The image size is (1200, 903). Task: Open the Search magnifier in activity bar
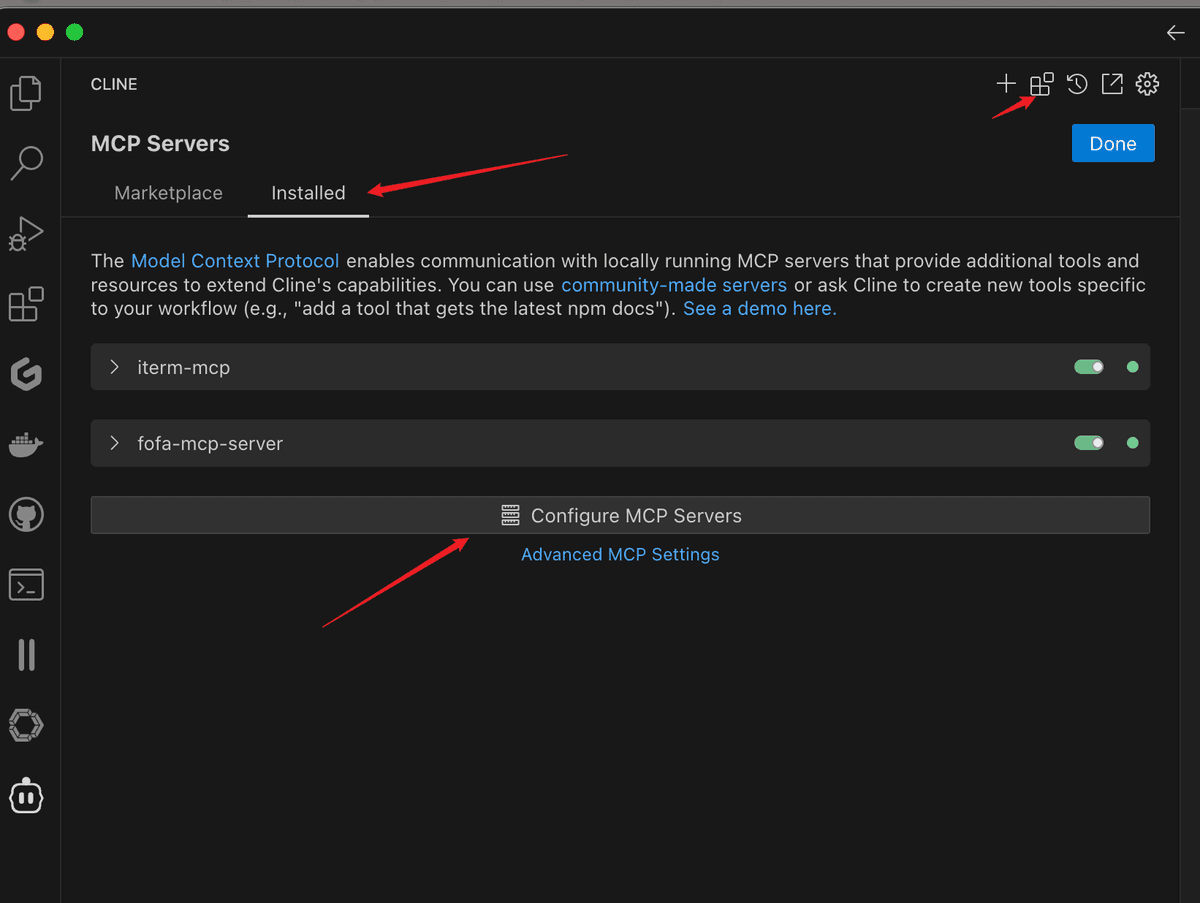pyautogui.click(x=26, y=163)
